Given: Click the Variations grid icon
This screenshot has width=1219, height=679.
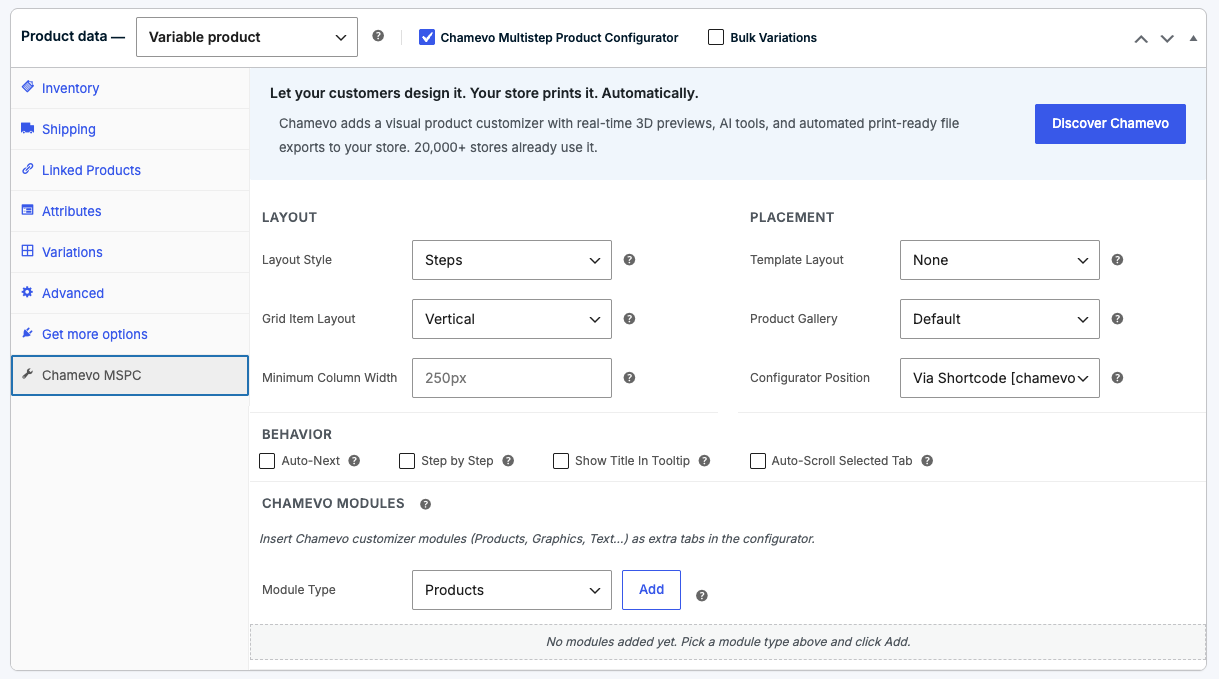Looking at the screenshot, I should [x=28, y=251].
